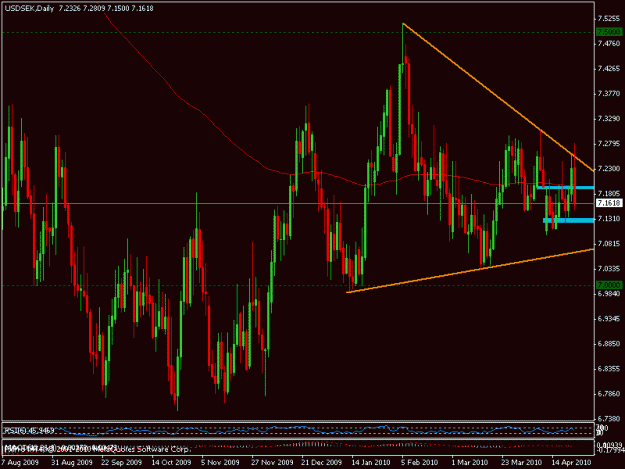Click the 1 Mar 2010 date label
Image resolution: width=625 pixels, height=469 pixels.
click(x=470, y=462)
